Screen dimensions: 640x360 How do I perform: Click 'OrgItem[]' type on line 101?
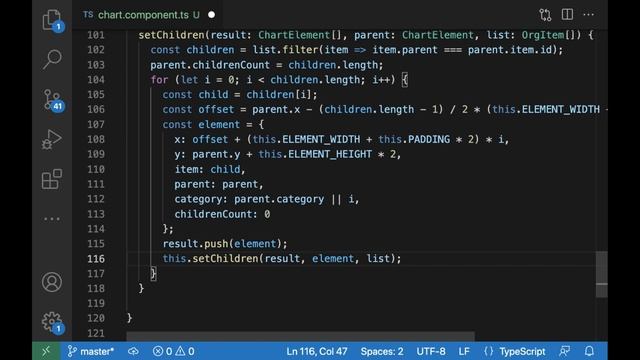[x=548, y=35]
